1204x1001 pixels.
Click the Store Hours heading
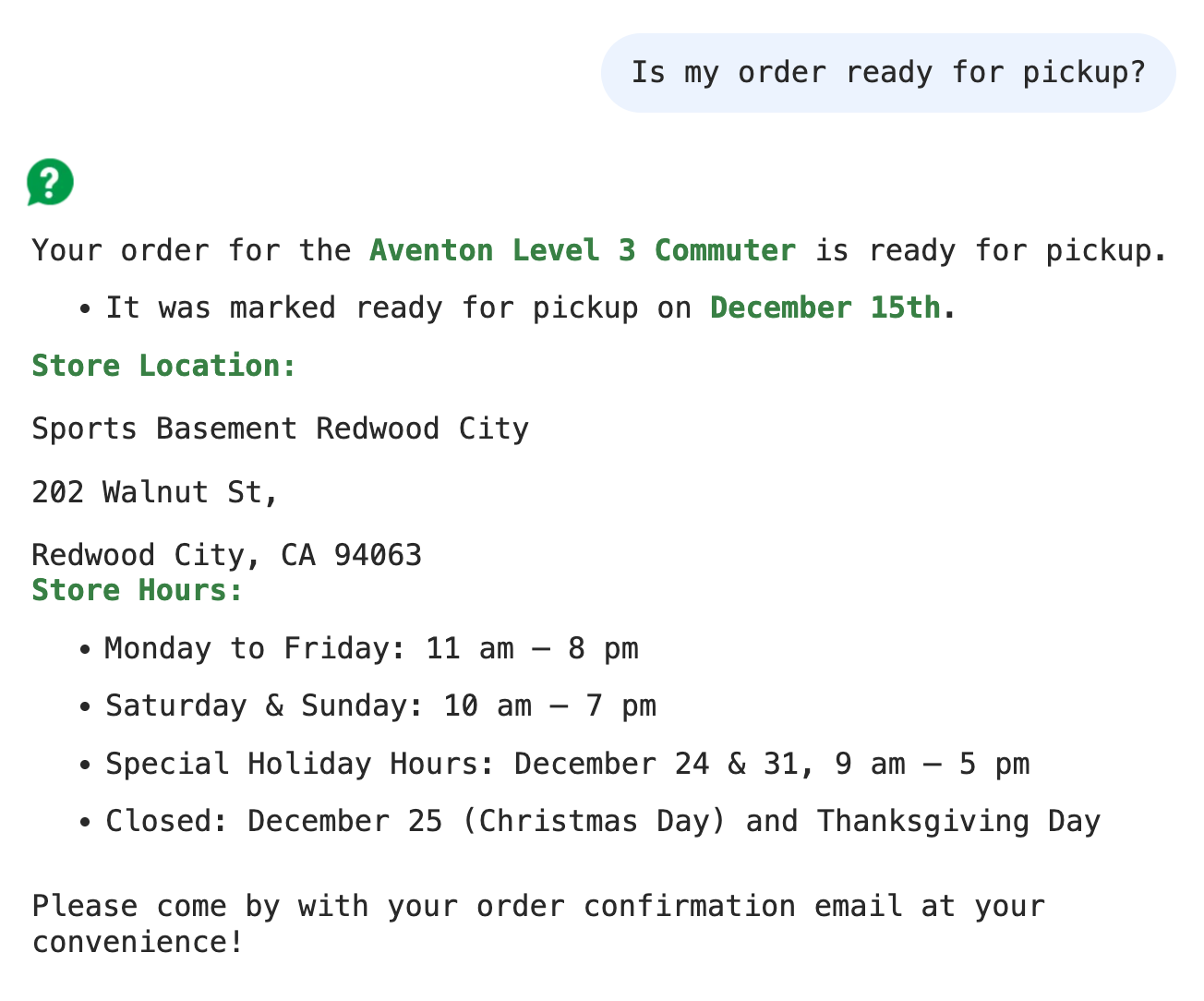137,590
